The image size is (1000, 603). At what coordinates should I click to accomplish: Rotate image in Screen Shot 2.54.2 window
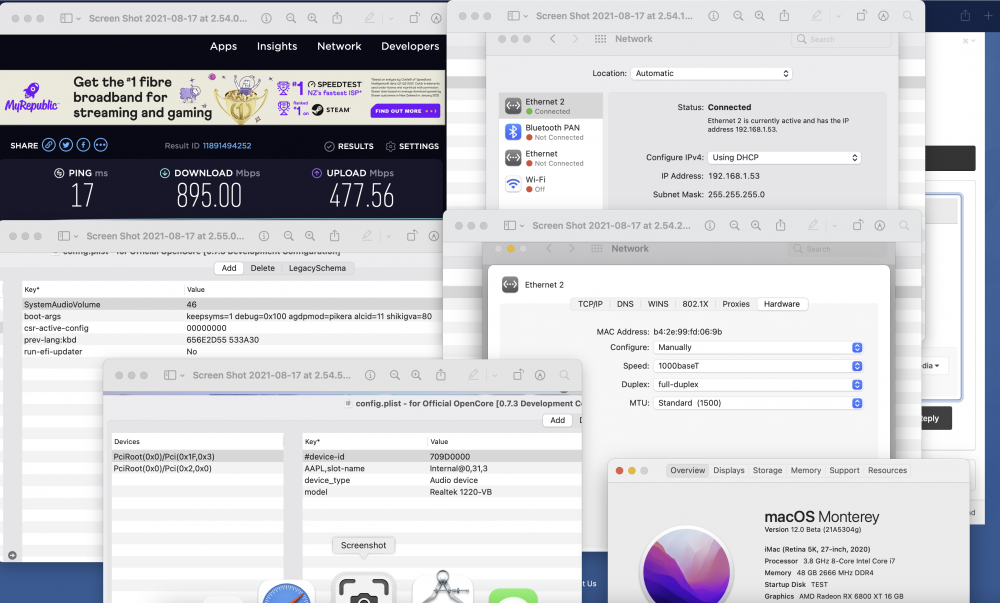click(x=858, y=225)
